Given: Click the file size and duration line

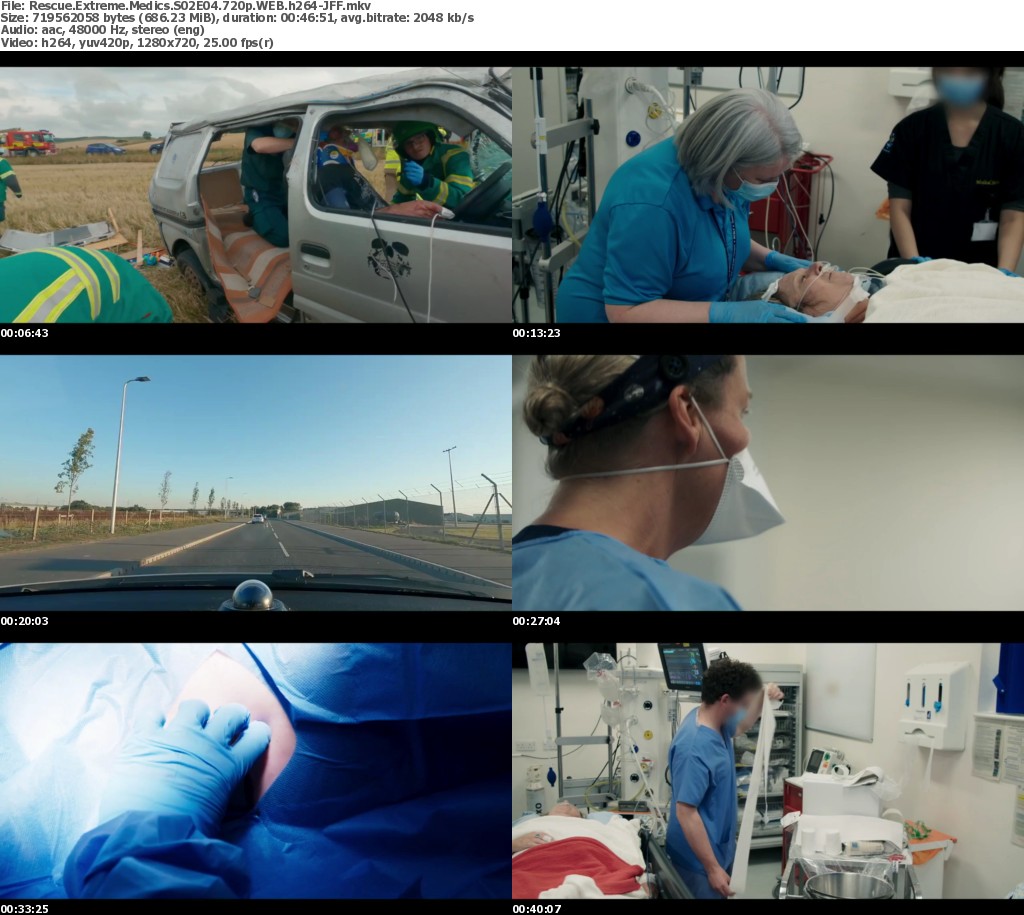Looking at the screenshot, I should (x=238, y=18).
